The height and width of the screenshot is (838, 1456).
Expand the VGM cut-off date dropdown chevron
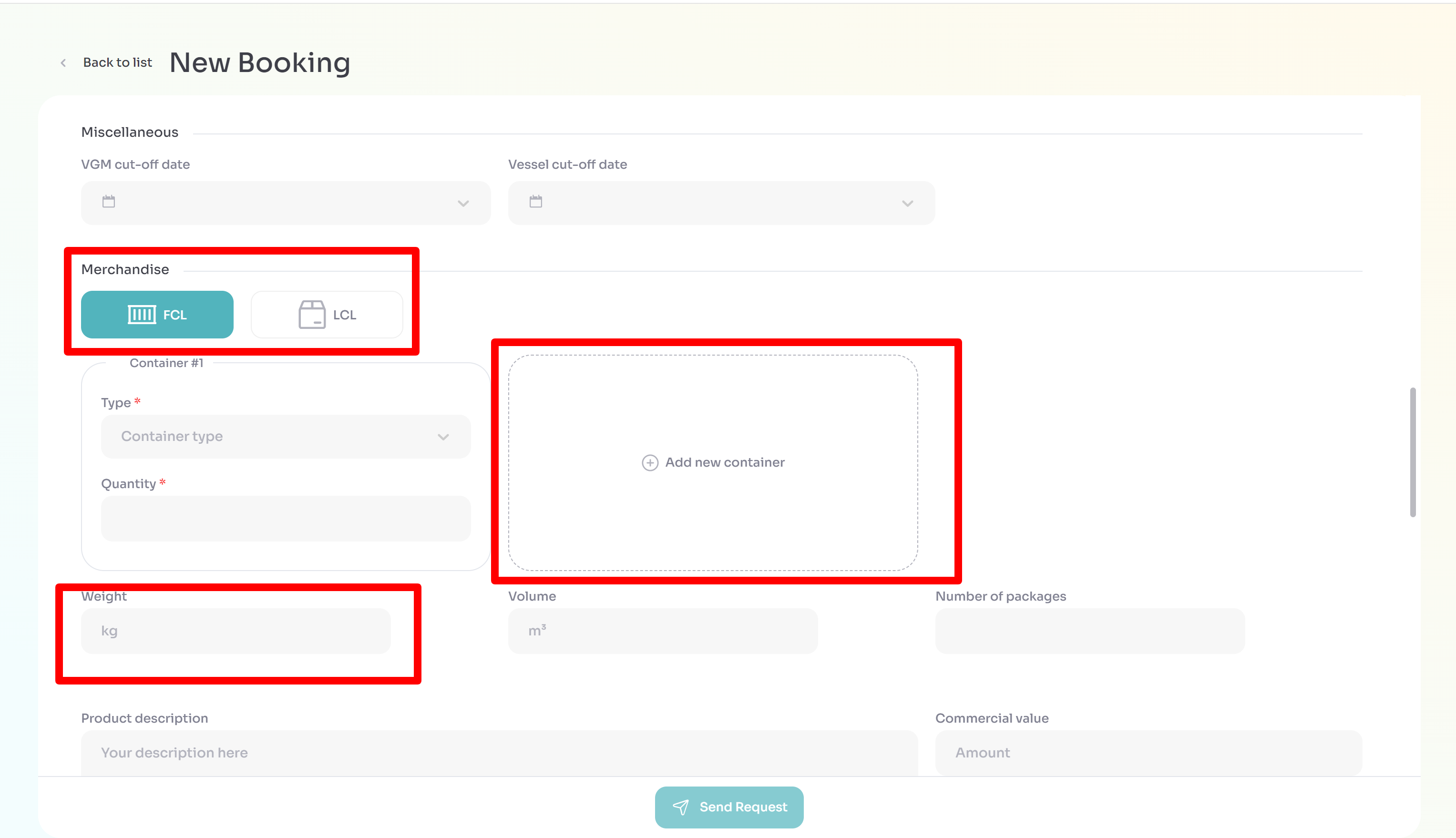(463, 203)
